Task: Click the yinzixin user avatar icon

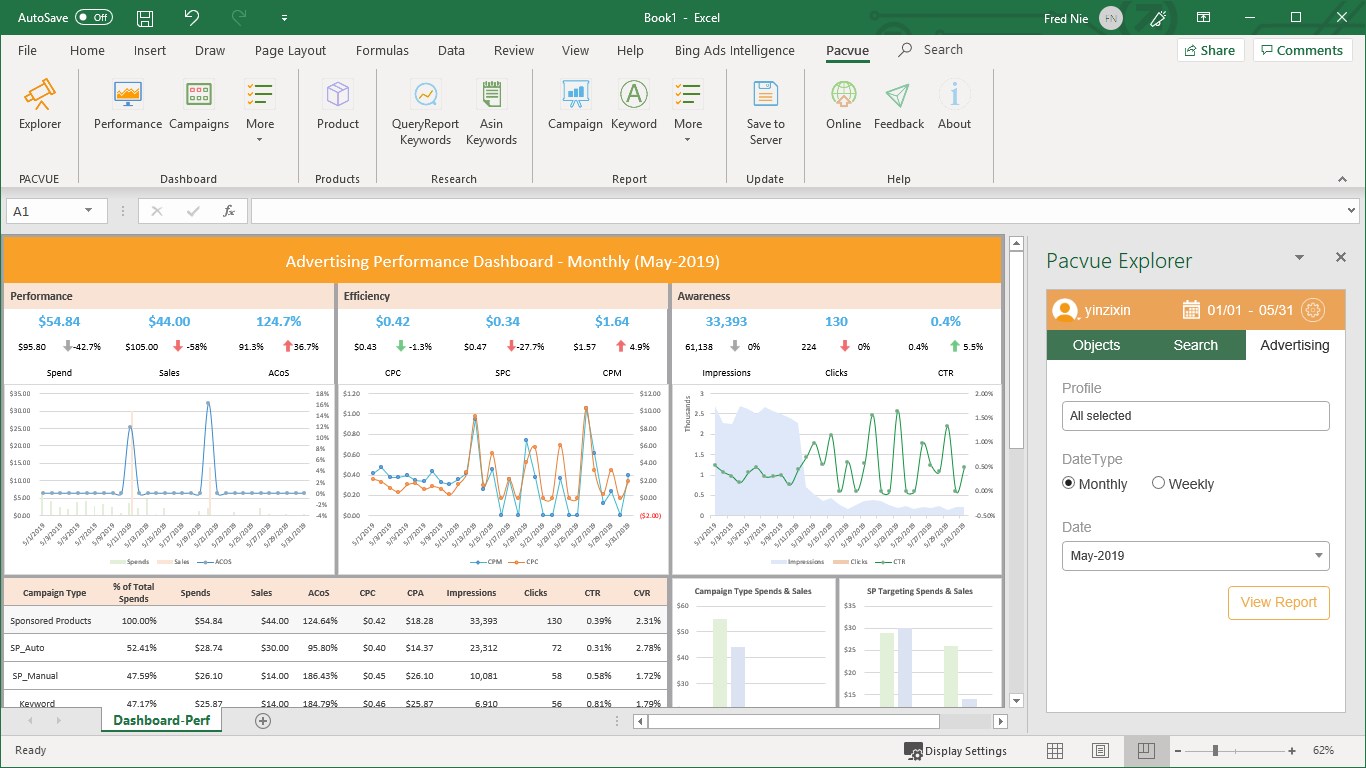Action: tap(1065, 310)
